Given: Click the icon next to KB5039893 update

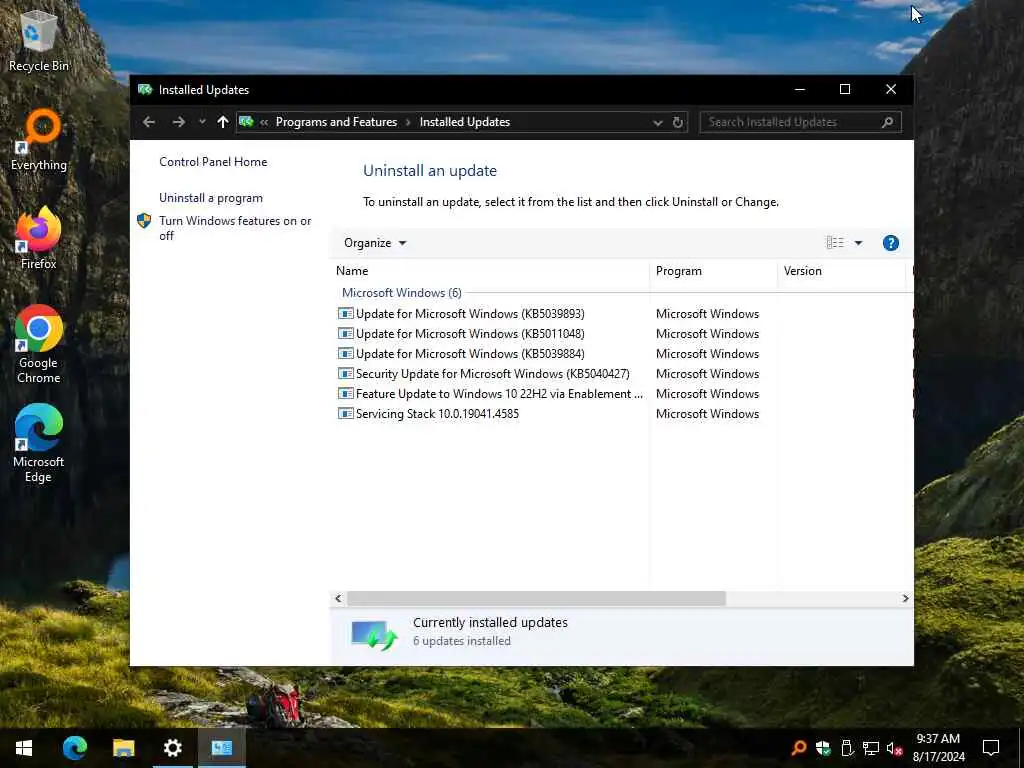Looking at the screenshot, I should pyautogui.click(x=345, y=313).
